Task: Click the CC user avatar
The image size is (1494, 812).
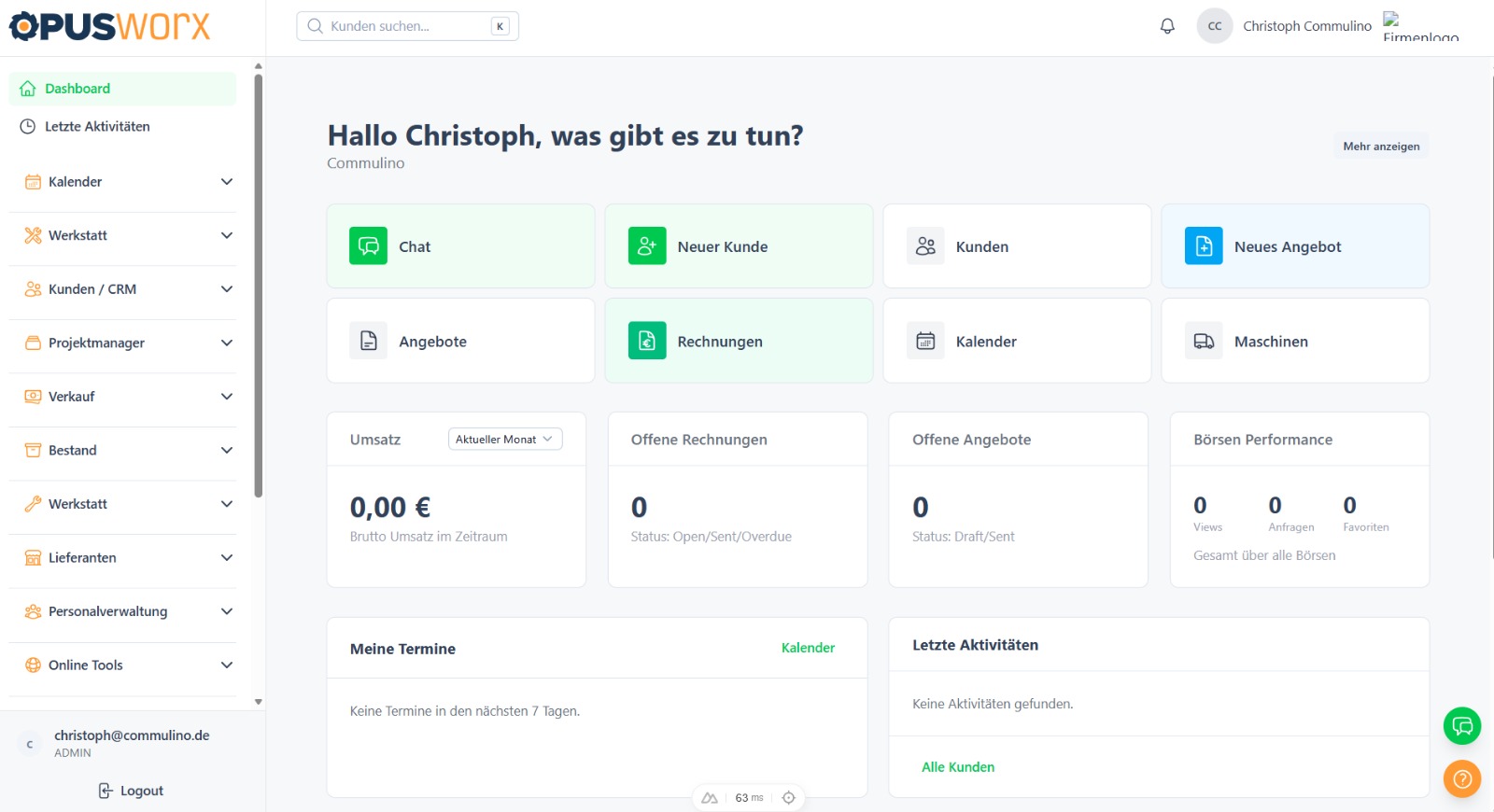Action: (x=1215, y=26)
